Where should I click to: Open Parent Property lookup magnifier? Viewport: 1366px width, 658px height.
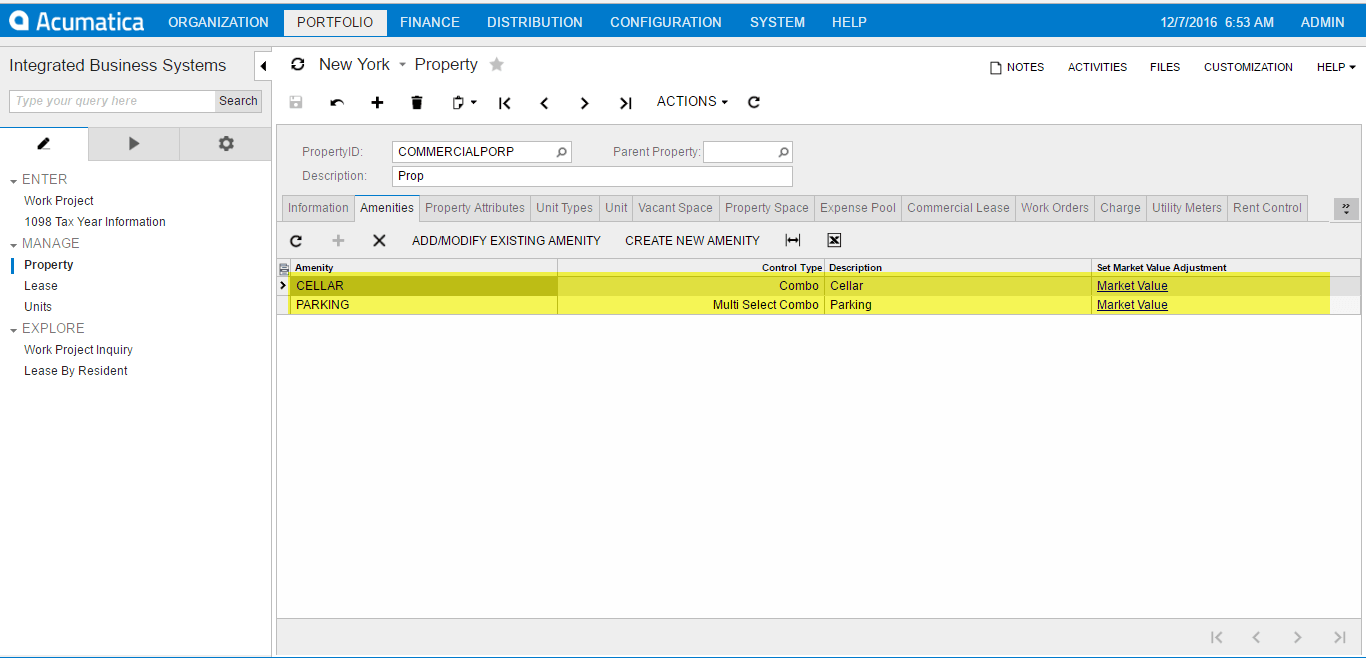coord(784,152)
